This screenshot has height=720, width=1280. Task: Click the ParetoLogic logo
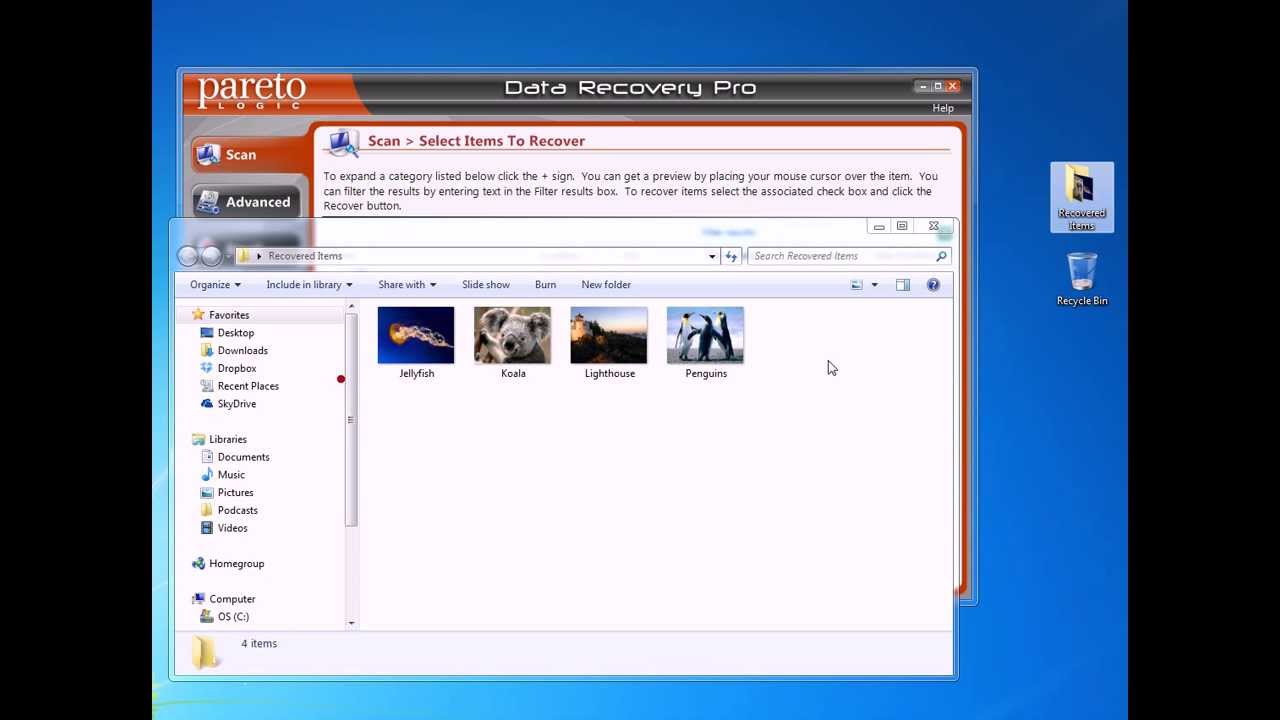click(x=252, y=91)
